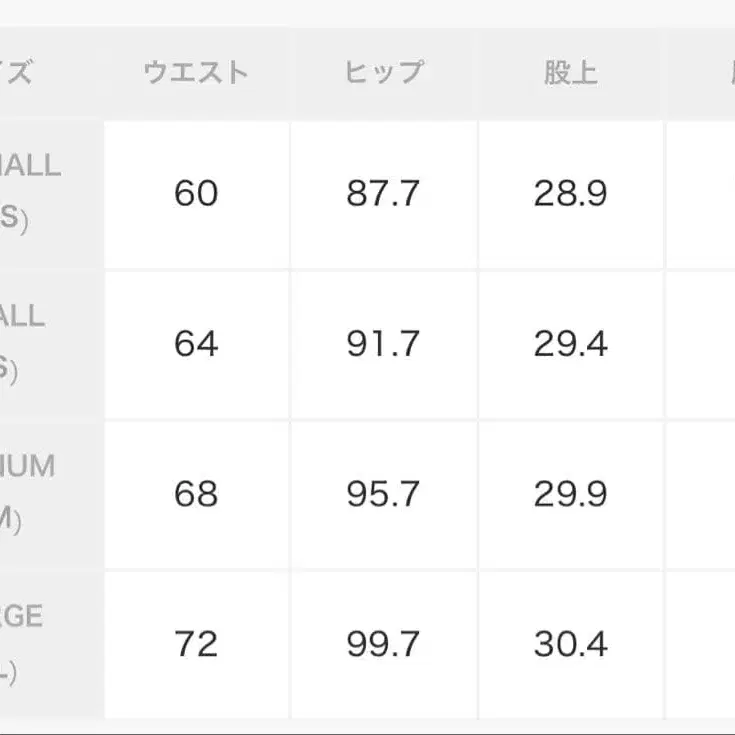The width and height of the screenshot is (735, 735).
Task: Tap the waist value 68 cell
Action: [196, 494]
